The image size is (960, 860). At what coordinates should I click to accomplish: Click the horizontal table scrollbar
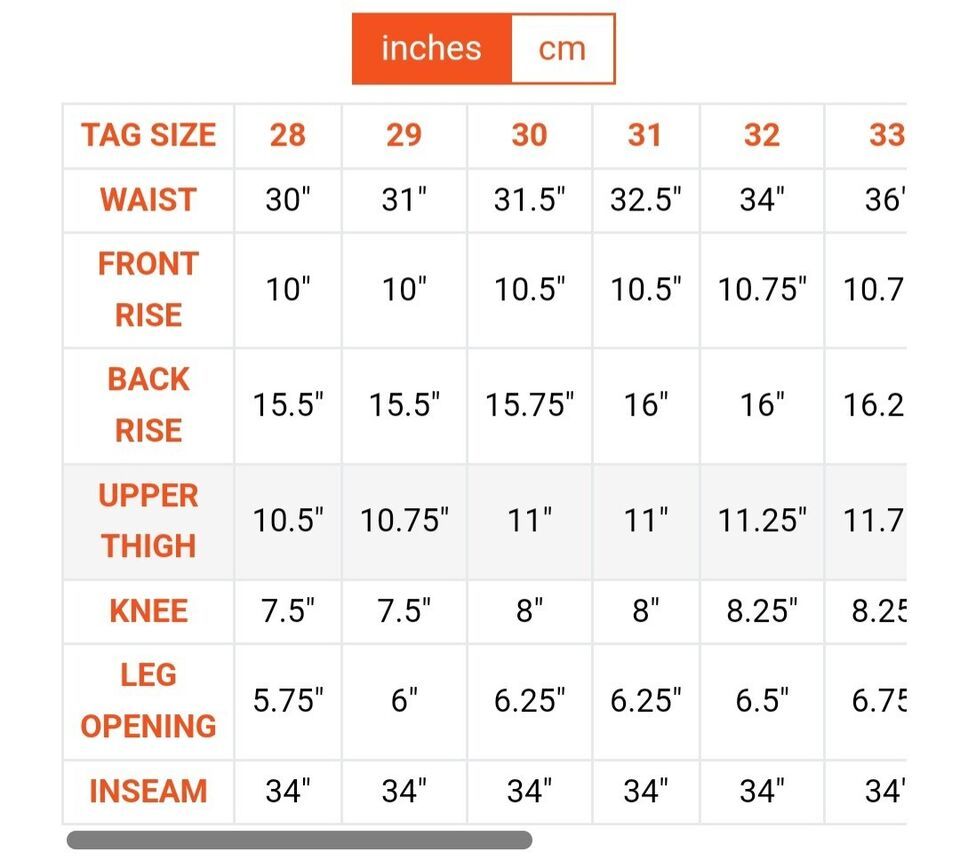pyautogui.click(x=299, y=840)
